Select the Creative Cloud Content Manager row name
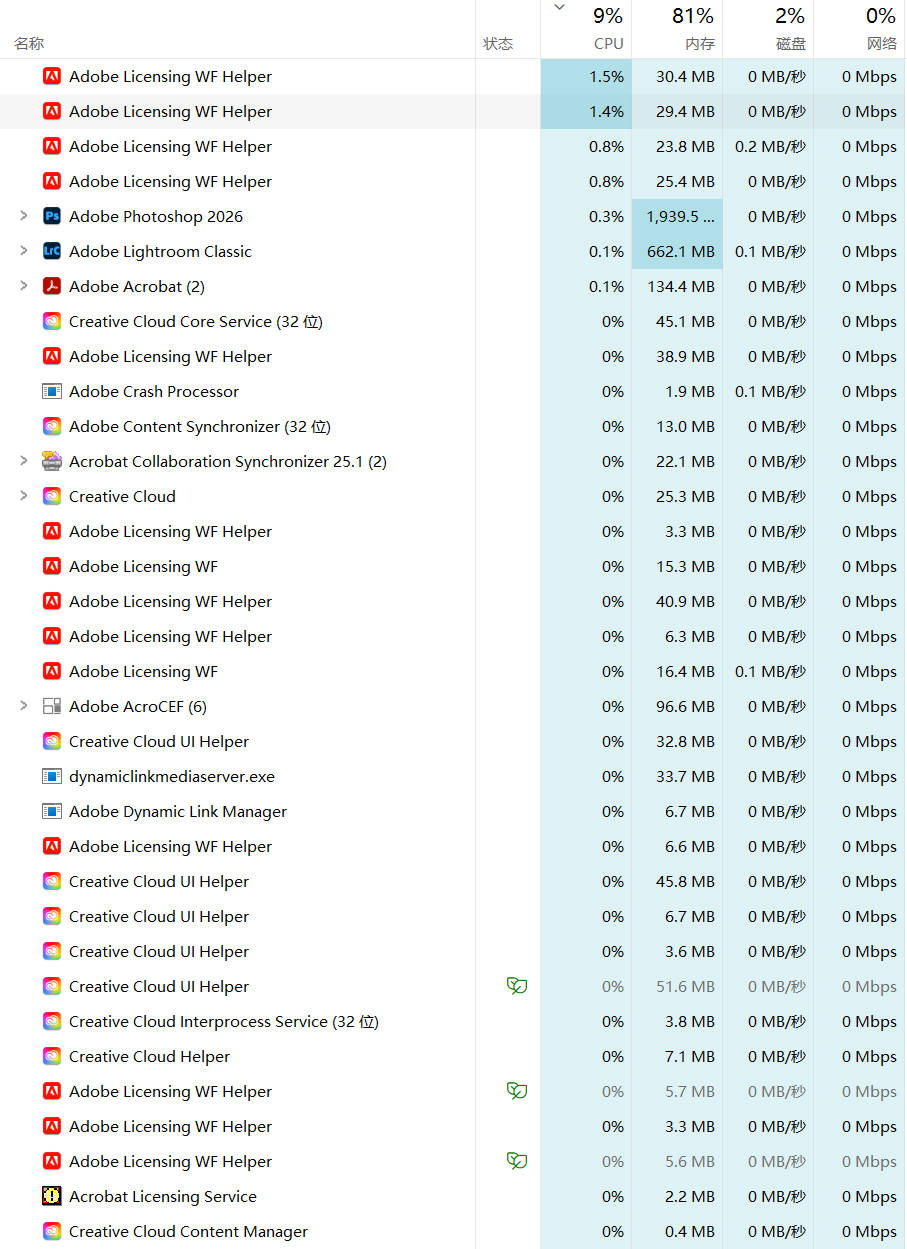The image size is (907, 1249). pyautogui.click(x=188, y=1231)
